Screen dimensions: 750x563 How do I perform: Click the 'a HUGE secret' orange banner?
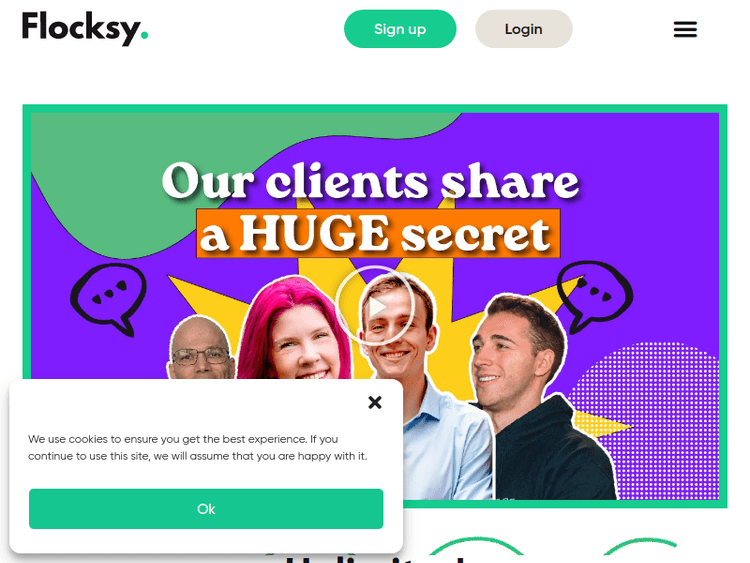(378, 233)
